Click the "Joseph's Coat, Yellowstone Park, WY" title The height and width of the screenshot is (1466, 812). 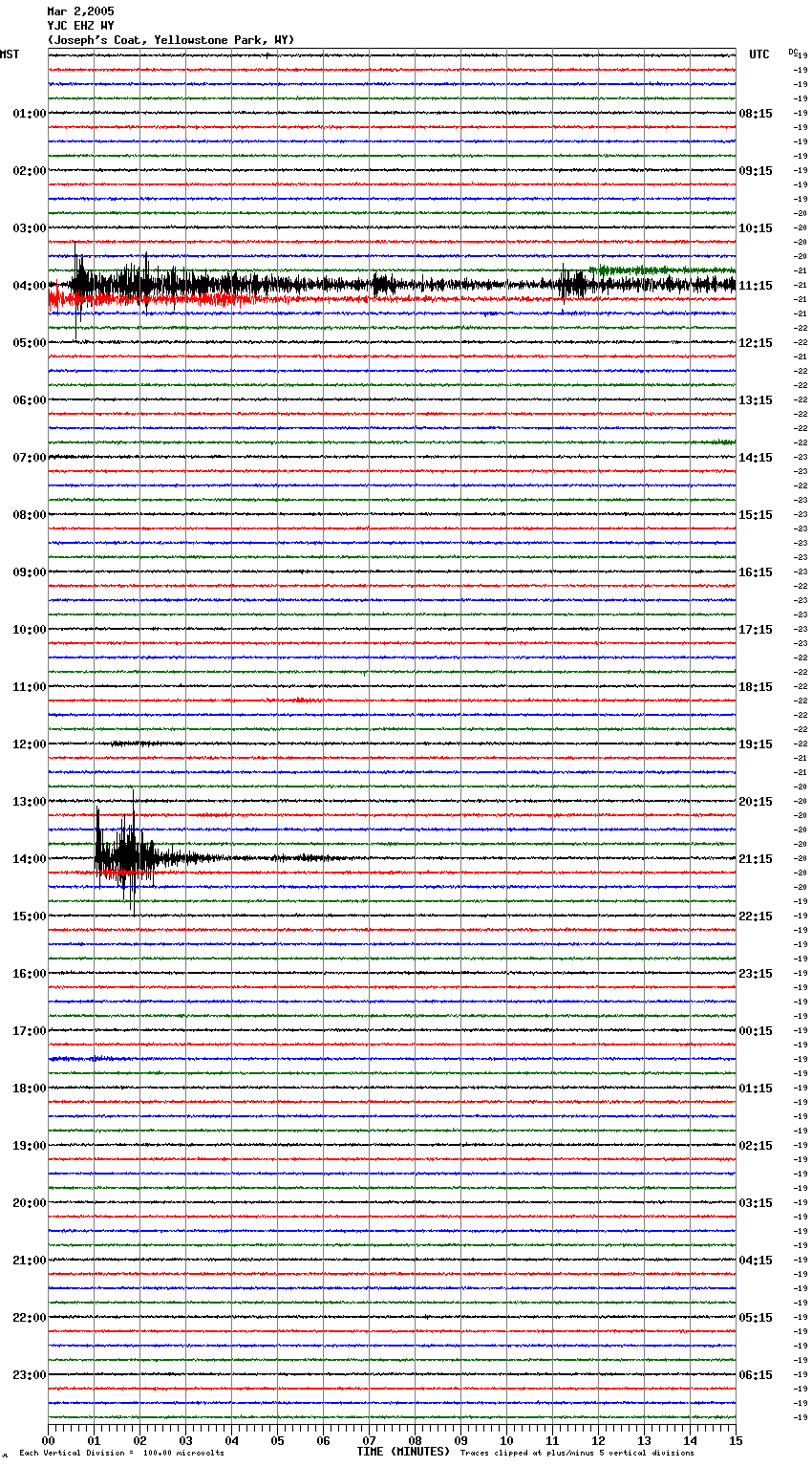171,40
